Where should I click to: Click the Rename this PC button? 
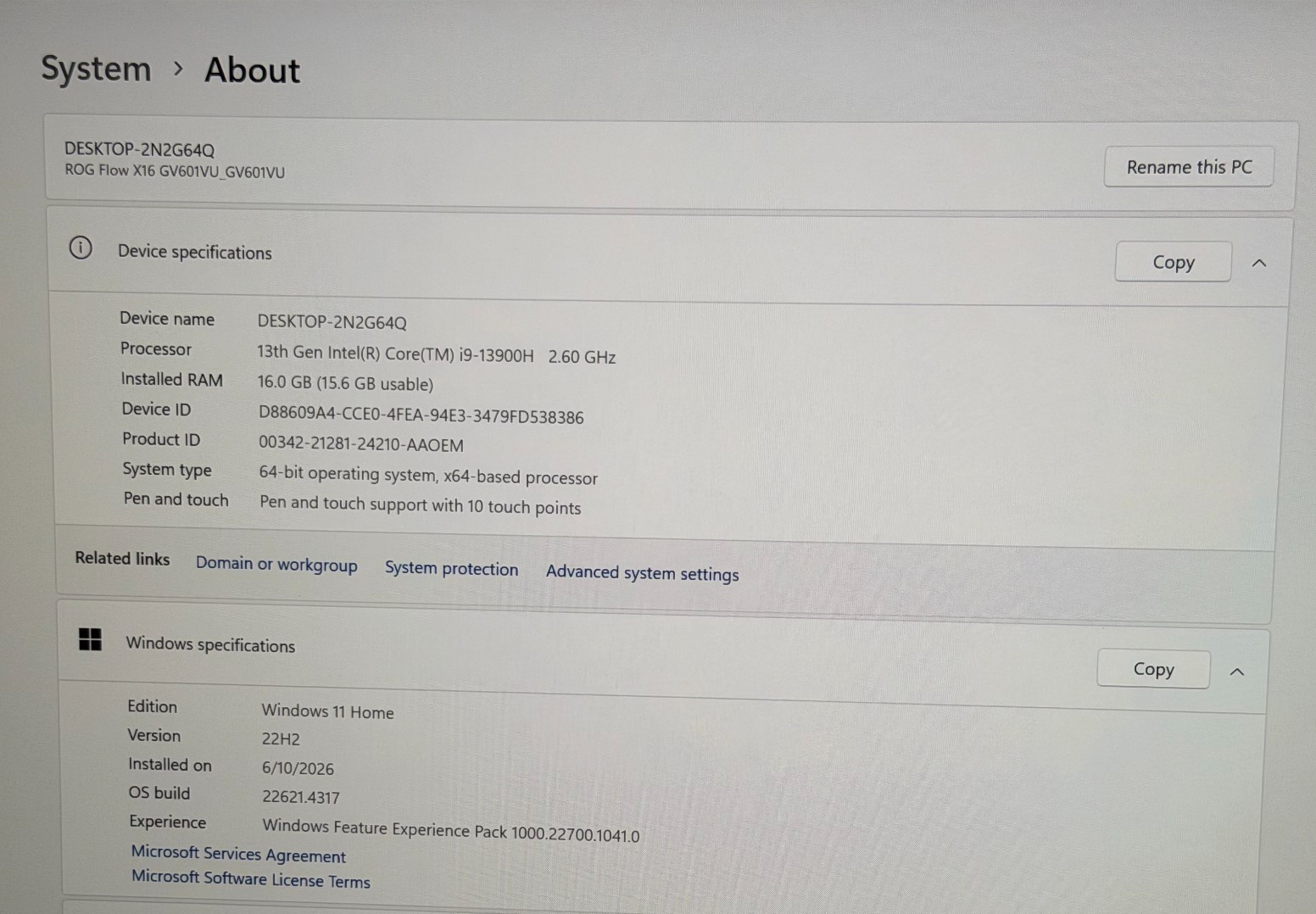1189,167
